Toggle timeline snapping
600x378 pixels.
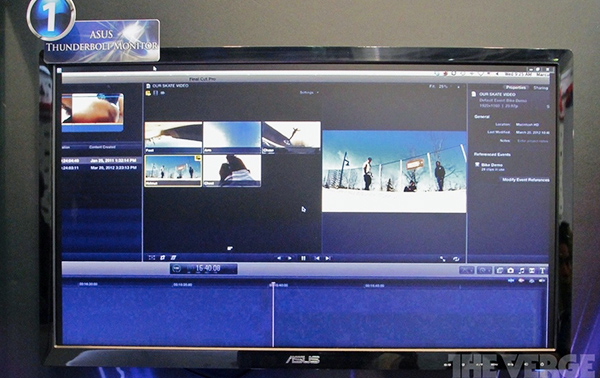coord(542,281)
